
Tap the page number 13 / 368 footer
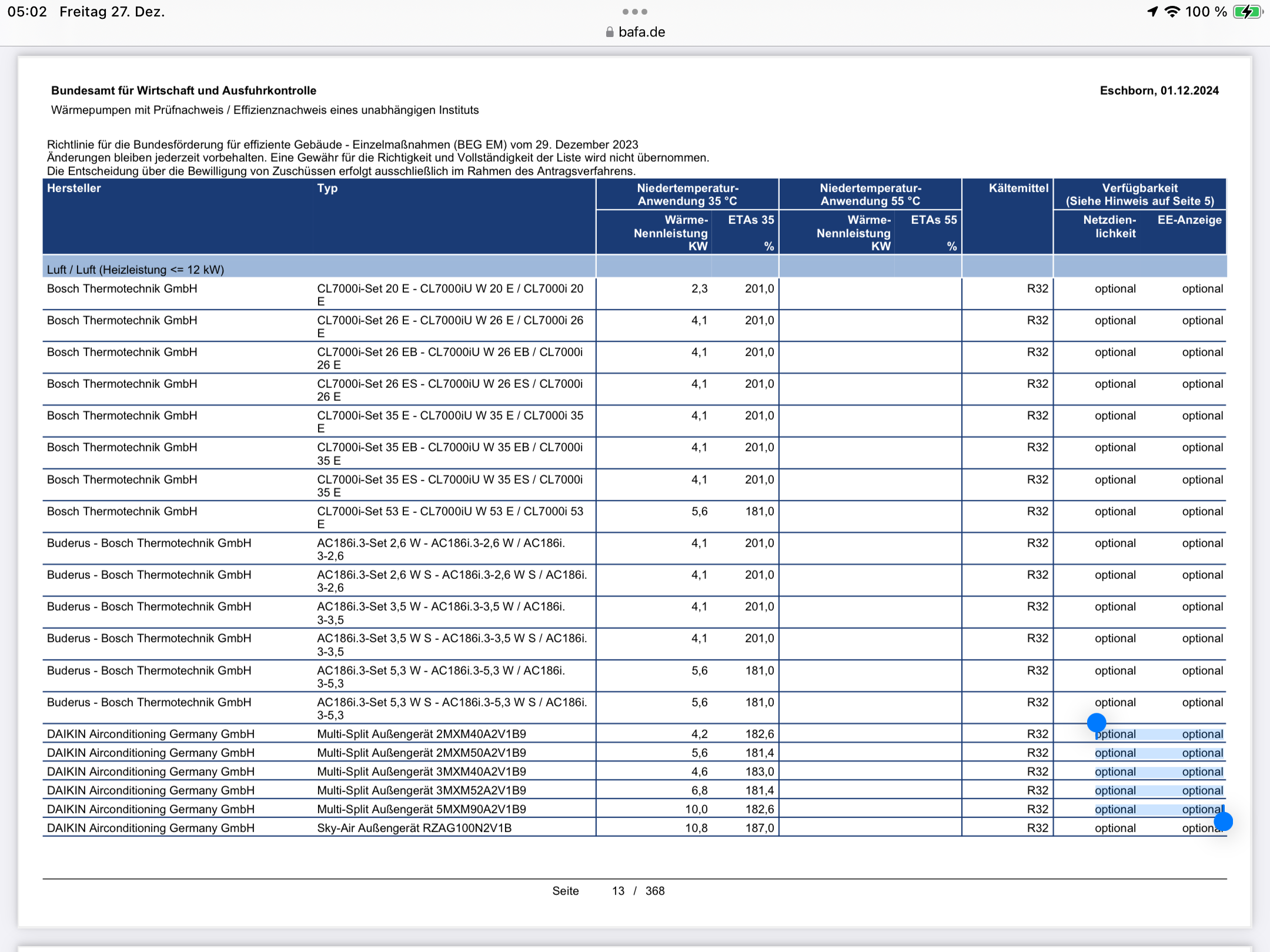click(638, 891)
